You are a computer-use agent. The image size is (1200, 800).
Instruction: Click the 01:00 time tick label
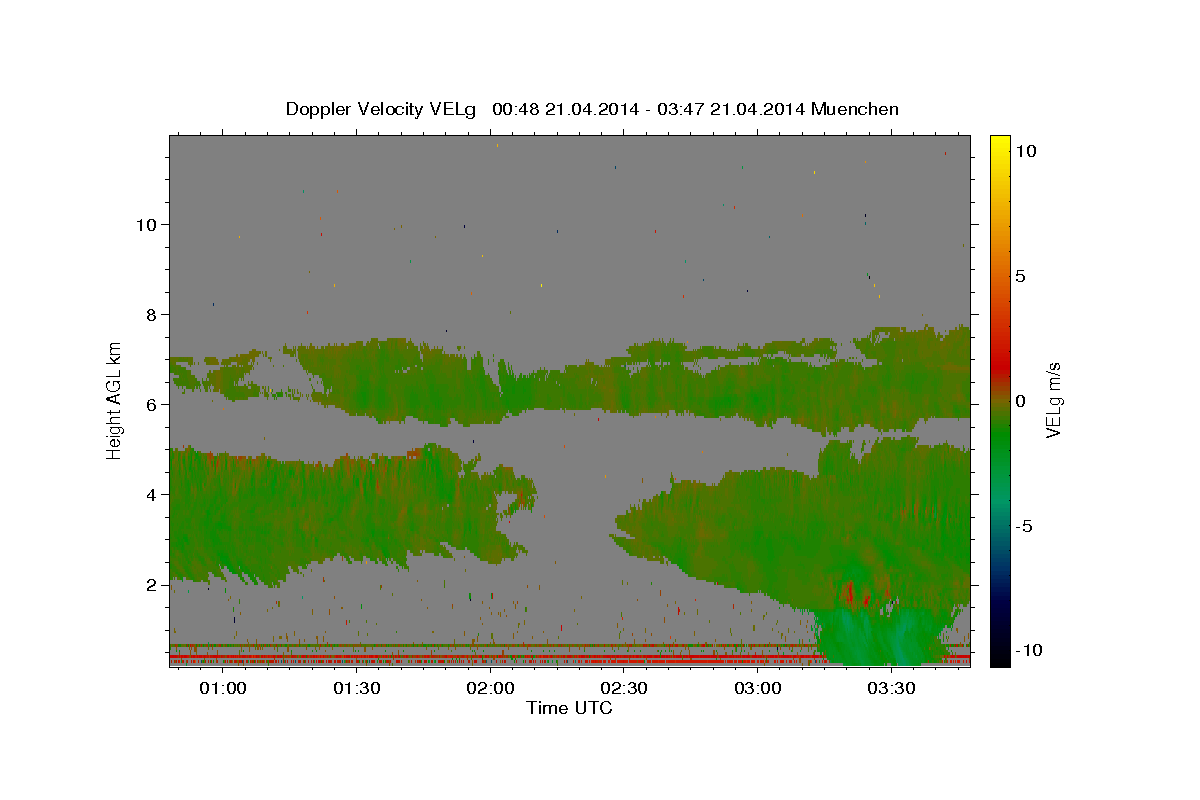tap(222, 689)
